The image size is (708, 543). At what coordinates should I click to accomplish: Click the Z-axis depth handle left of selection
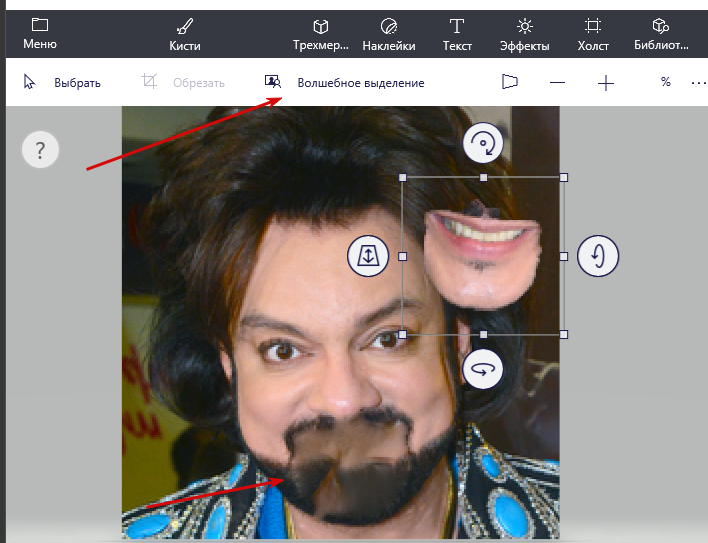[368, 256]
